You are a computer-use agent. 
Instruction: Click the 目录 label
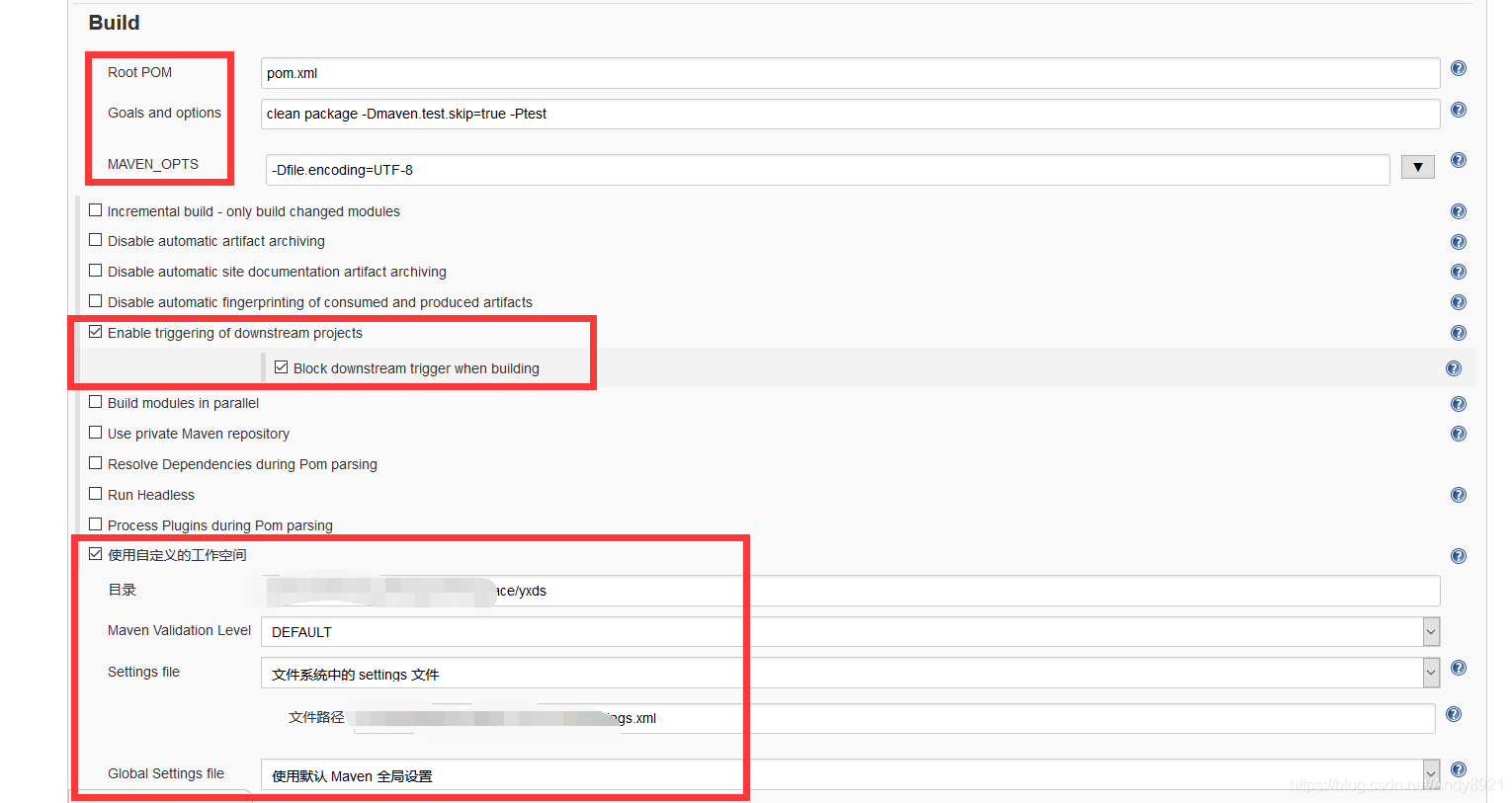pos(122,590)
